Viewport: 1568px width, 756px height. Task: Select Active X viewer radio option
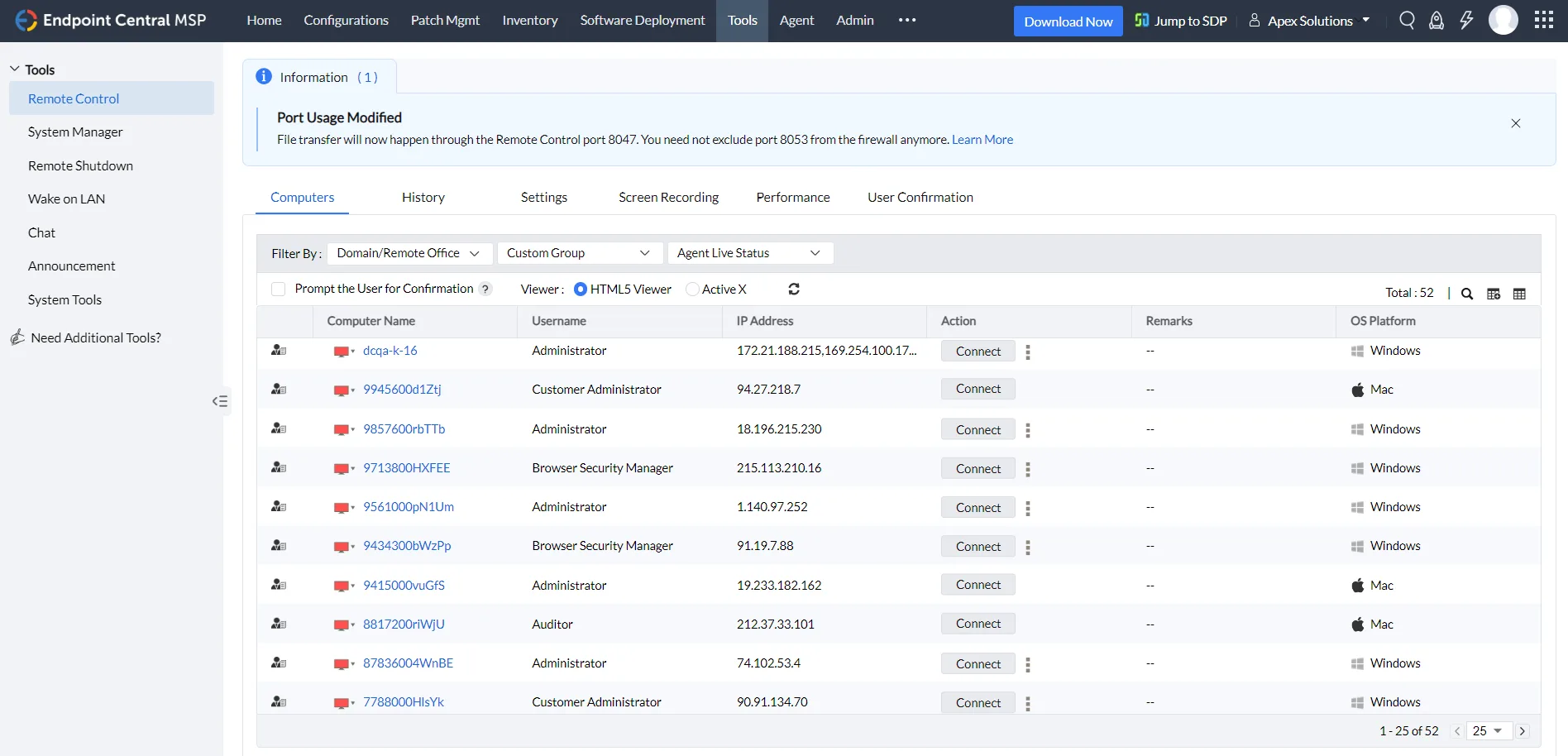tap(692, 289)
